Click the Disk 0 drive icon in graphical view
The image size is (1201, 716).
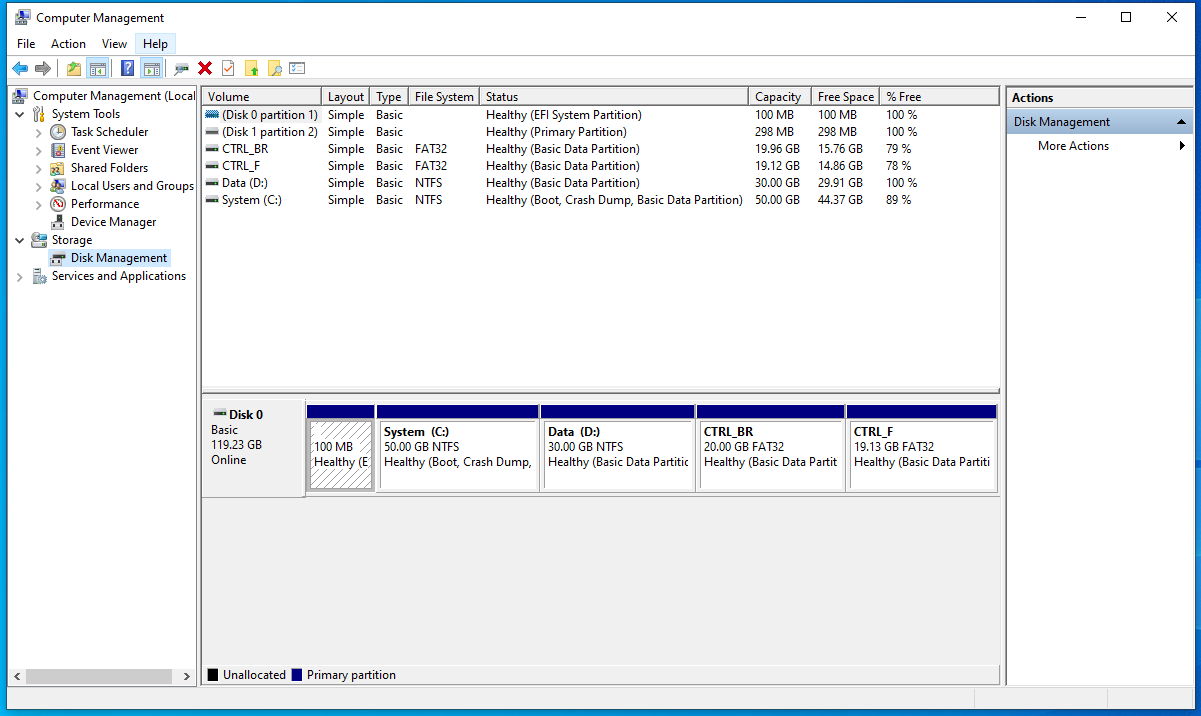click(x=219, y=414)
